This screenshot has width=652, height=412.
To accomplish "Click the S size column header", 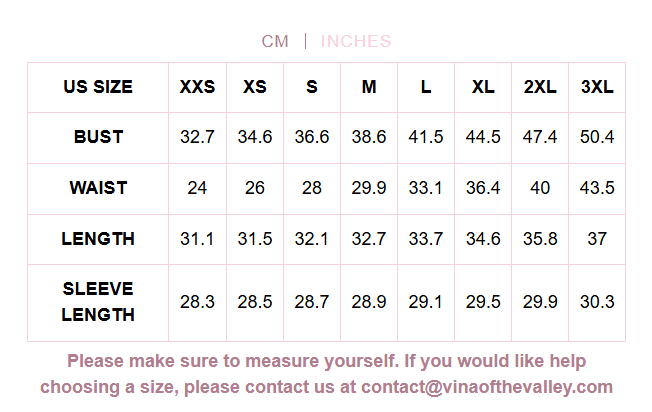I will (312, 87).
